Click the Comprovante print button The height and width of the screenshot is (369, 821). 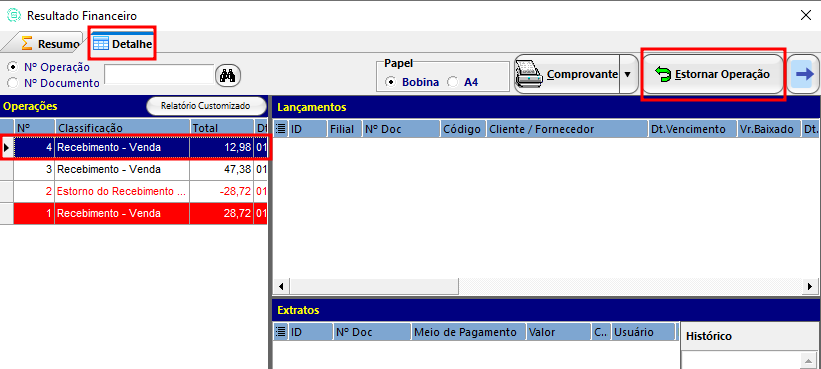567,74
